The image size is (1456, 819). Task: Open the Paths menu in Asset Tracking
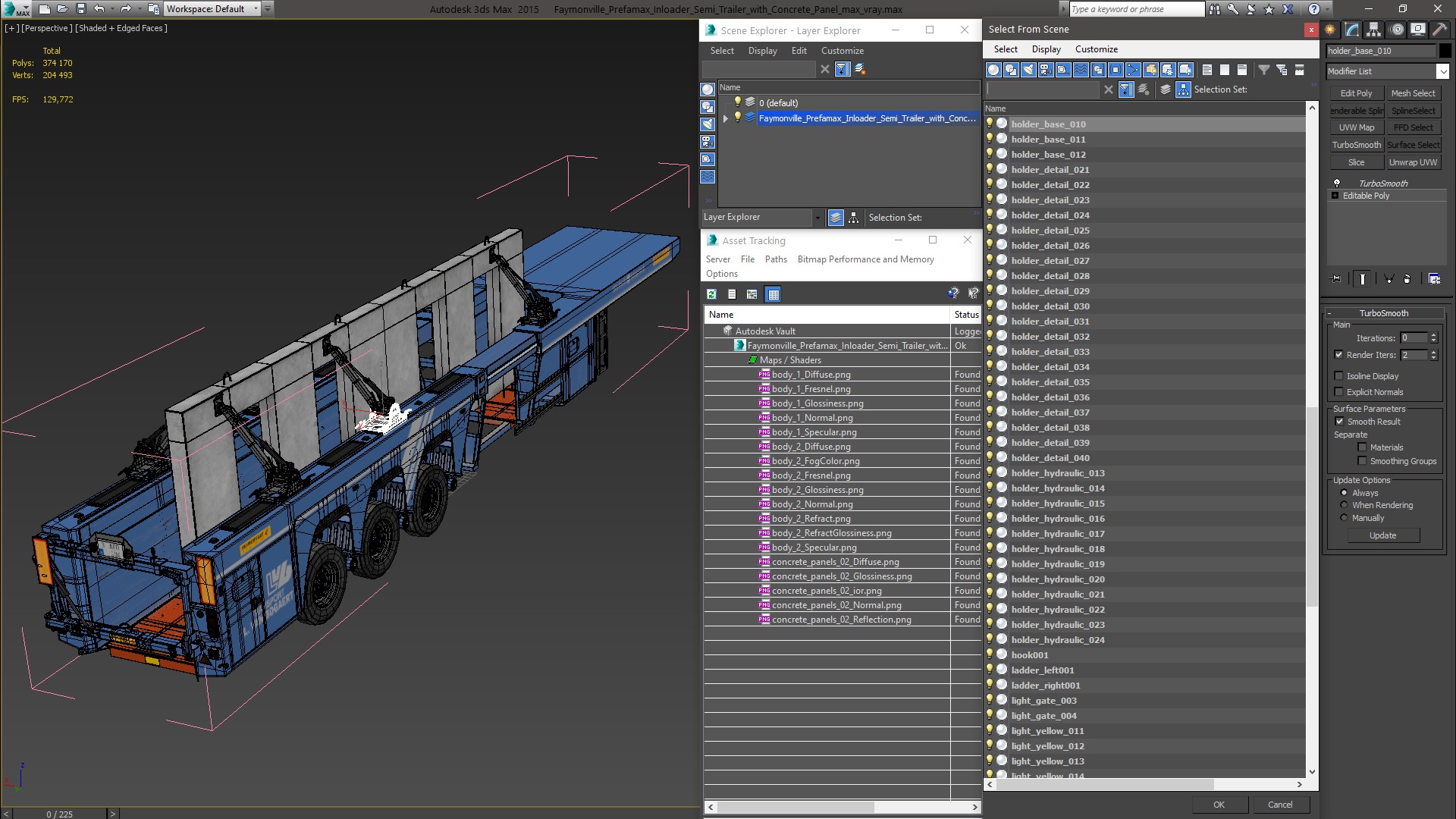pos(775,259)
